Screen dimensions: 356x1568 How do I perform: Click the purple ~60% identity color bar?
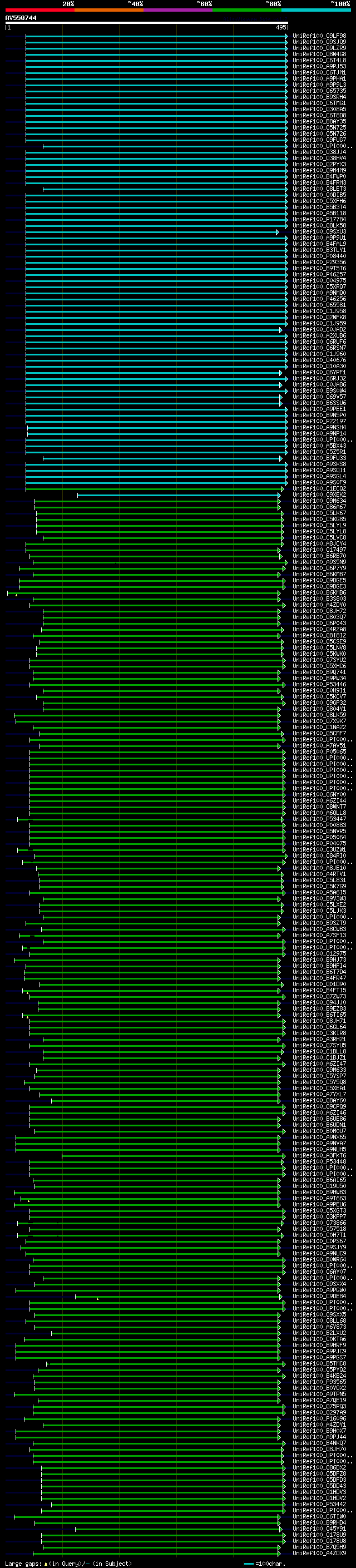tap(177, 10)
